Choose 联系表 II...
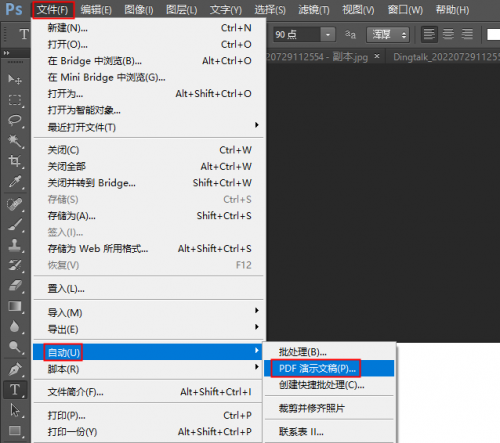This screenshot has width=500, height=443. (329, 432)
